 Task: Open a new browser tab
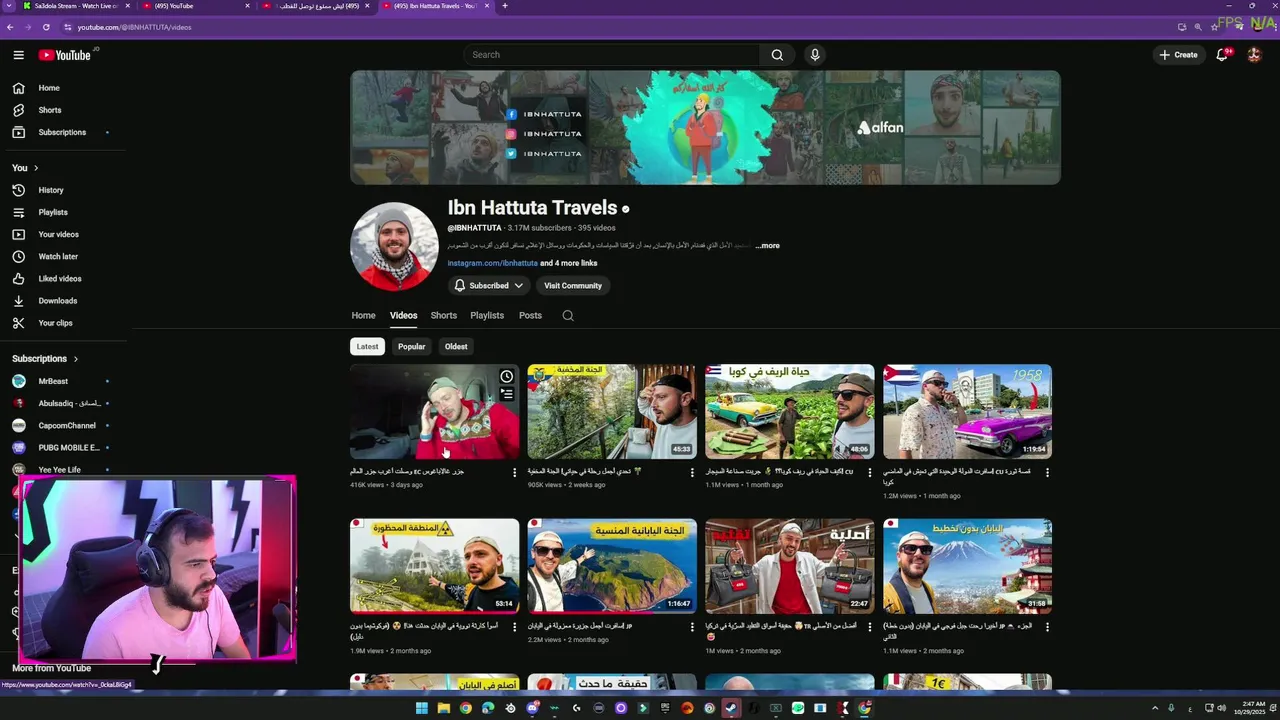tap(504, 6)
